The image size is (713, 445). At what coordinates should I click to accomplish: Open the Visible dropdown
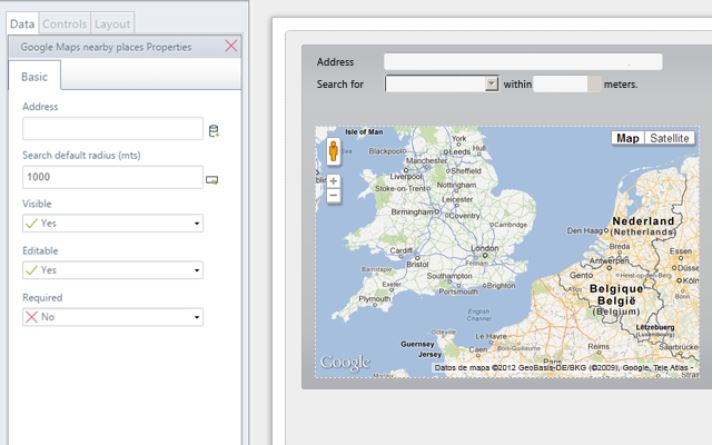pyautogui.click(x=113, y=223)
